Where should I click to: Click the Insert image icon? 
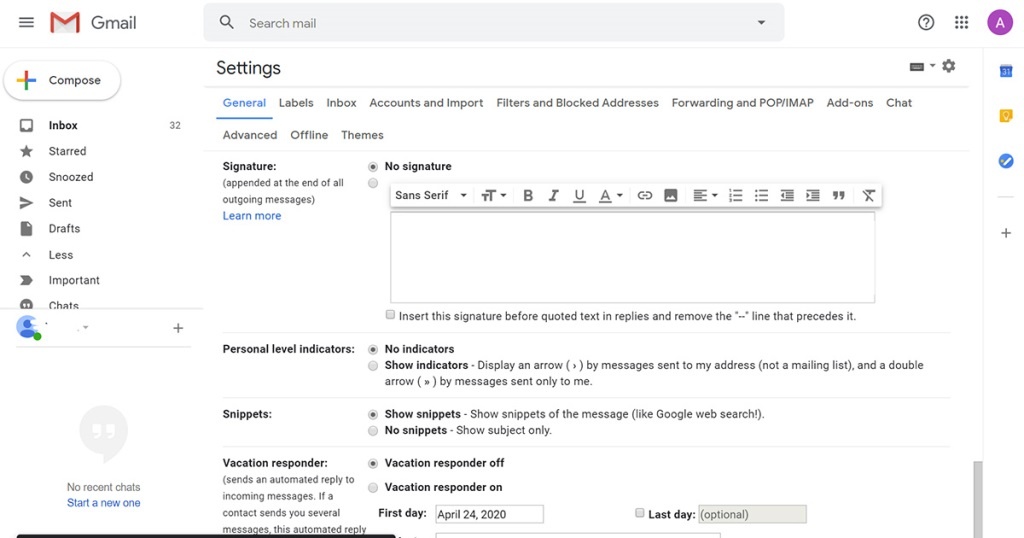671,196
